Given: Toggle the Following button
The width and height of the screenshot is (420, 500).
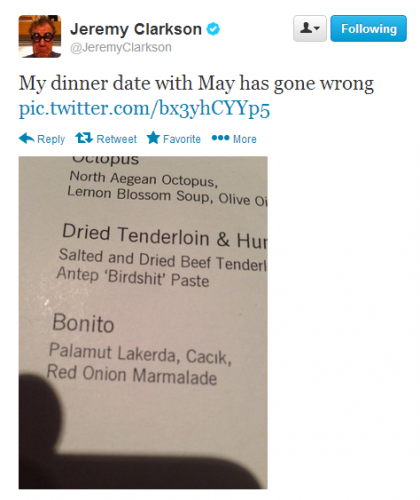Looking at the screenshot, I should pyautogui.click(x=368, y=28).
